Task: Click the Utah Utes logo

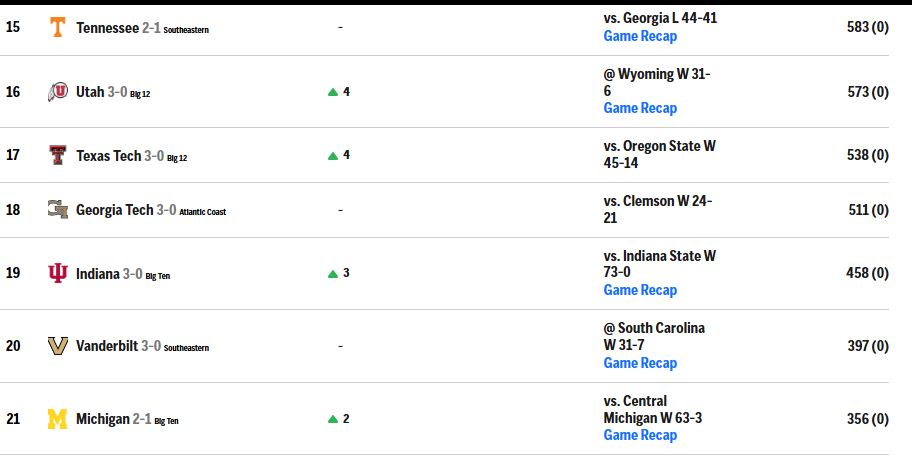Action: click(x=58, y=92)
